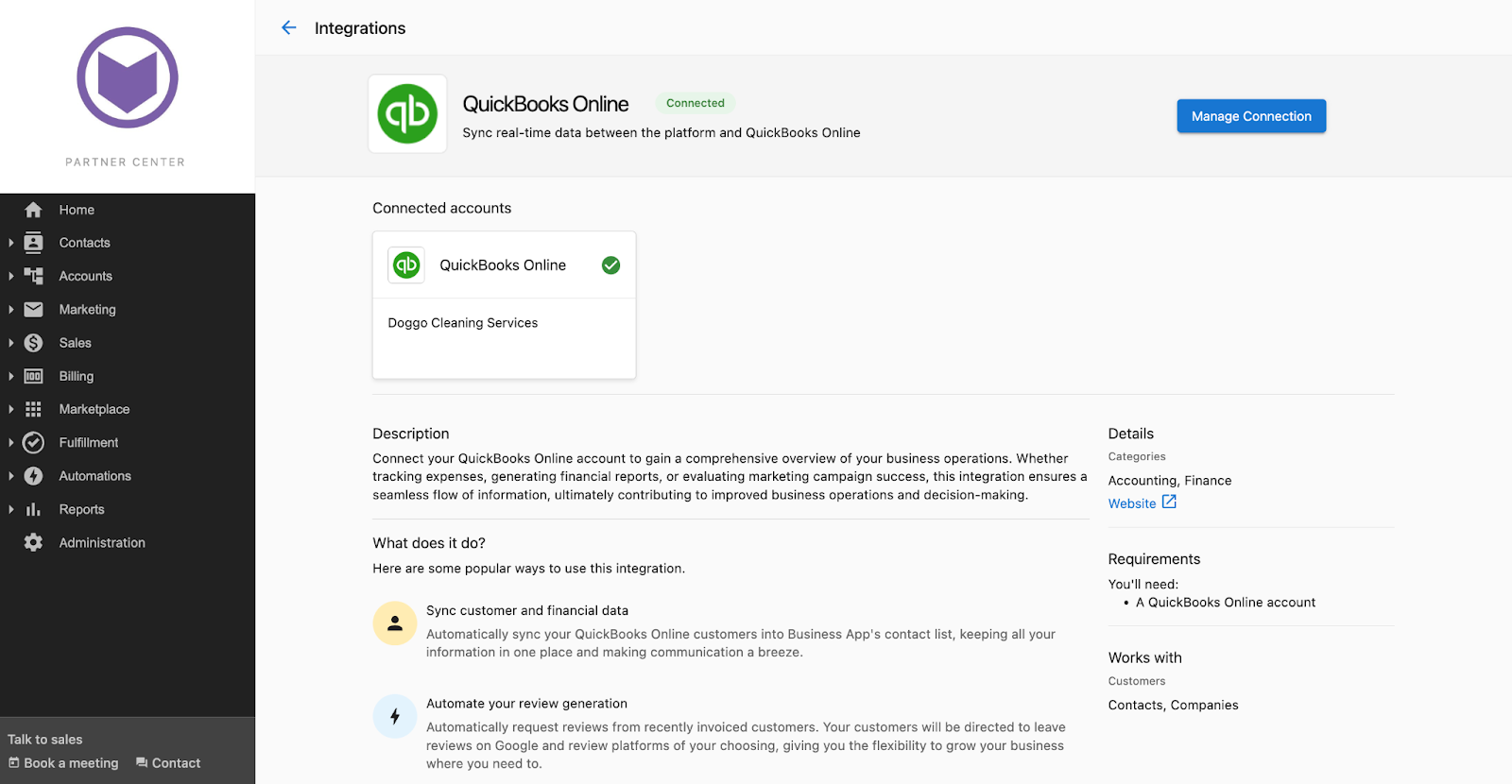
Task: Click the Fulfillment checkmark circle icon
Action: (x=33, y=442)
